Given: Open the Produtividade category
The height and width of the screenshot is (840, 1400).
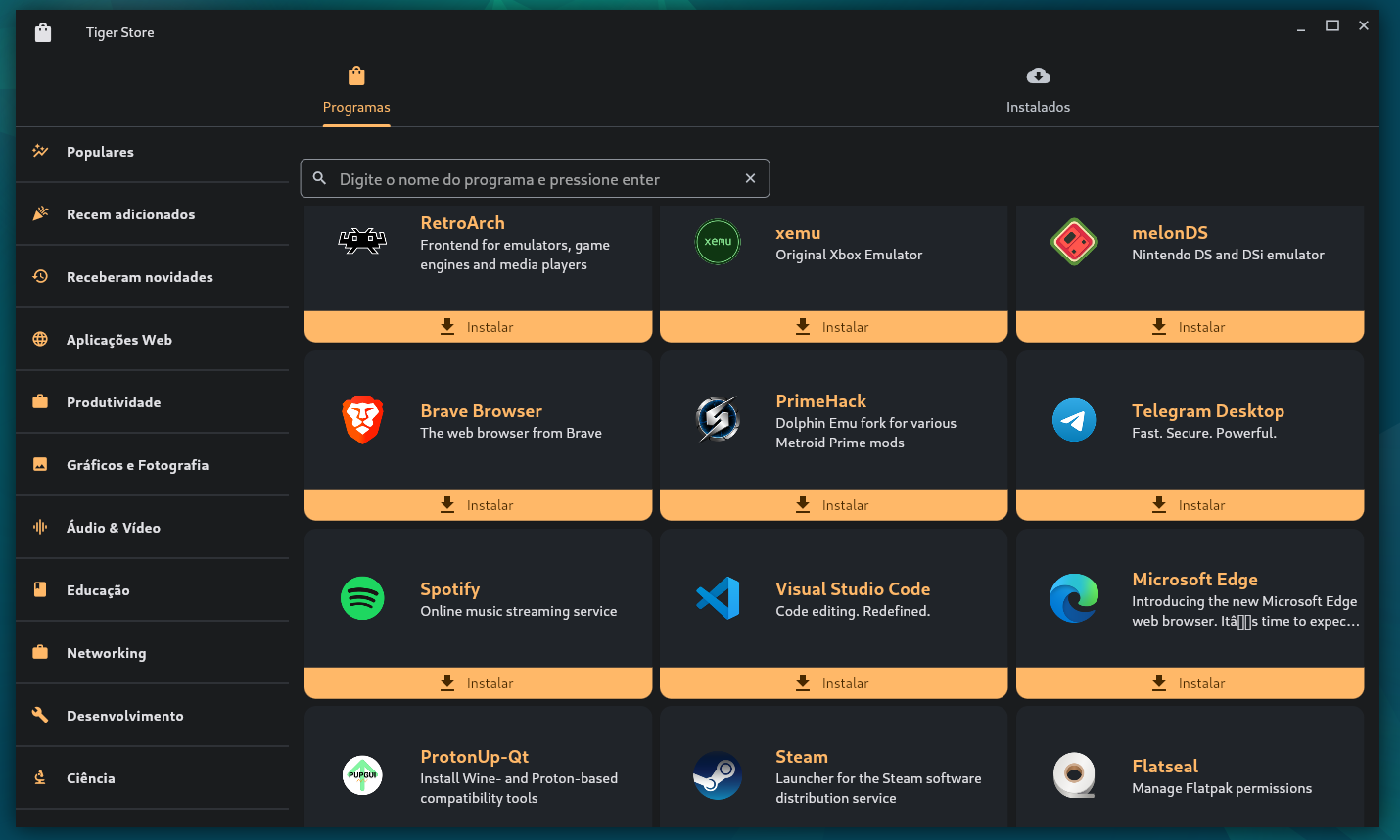Looking at the screenshot, I should pos(152,402).
